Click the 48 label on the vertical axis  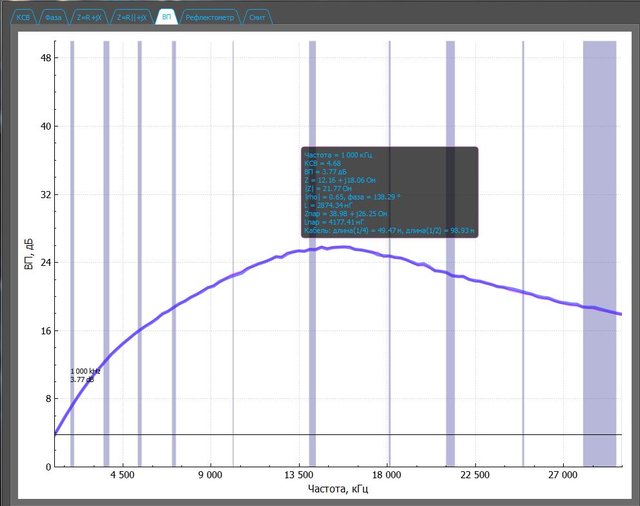[x=45, y=58]
